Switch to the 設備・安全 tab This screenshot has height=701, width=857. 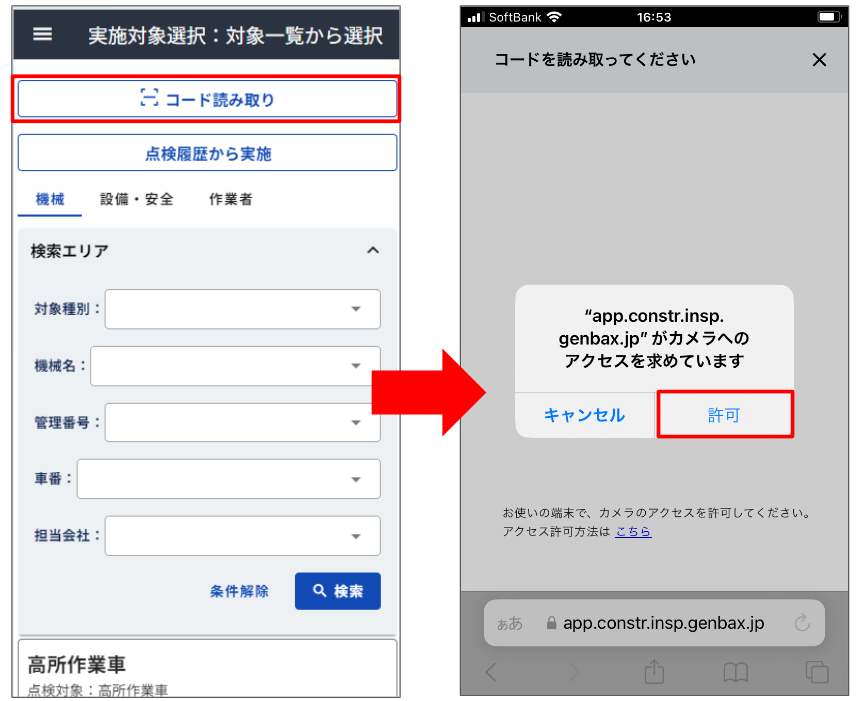[137, 199]
